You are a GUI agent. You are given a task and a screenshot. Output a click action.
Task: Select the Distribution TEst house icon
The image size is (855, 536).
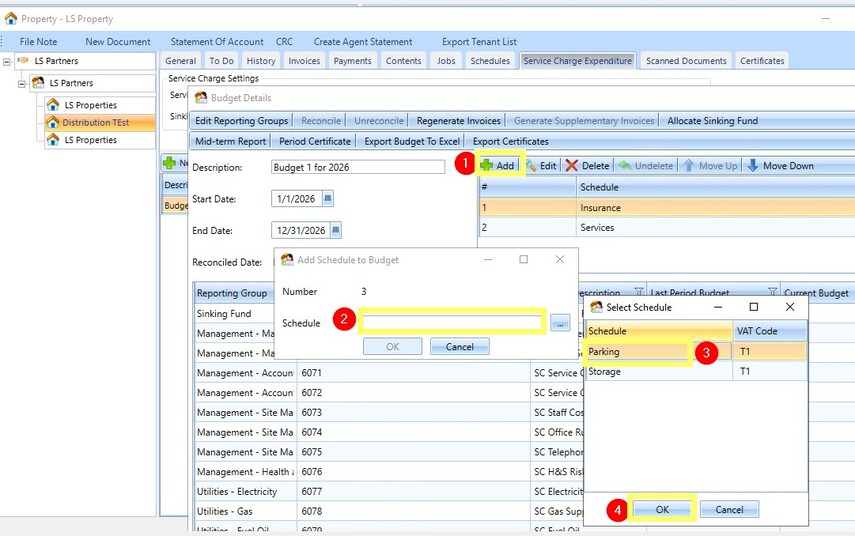(x=52, y=122)
